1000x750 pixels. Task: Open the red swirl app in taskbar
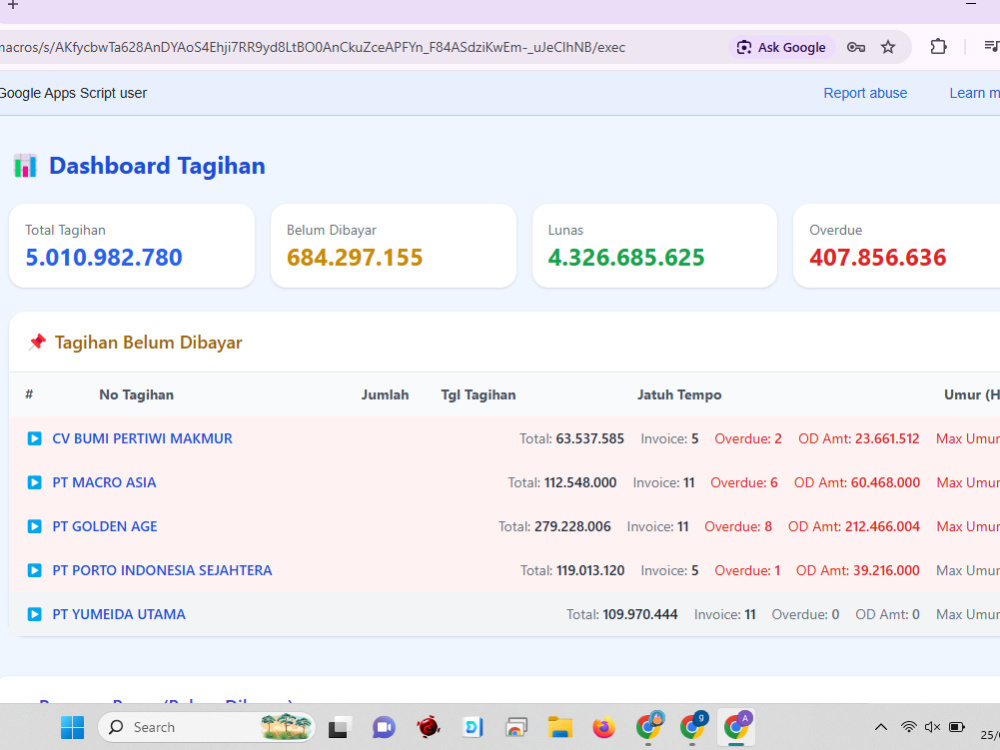(x=428, y=727)
